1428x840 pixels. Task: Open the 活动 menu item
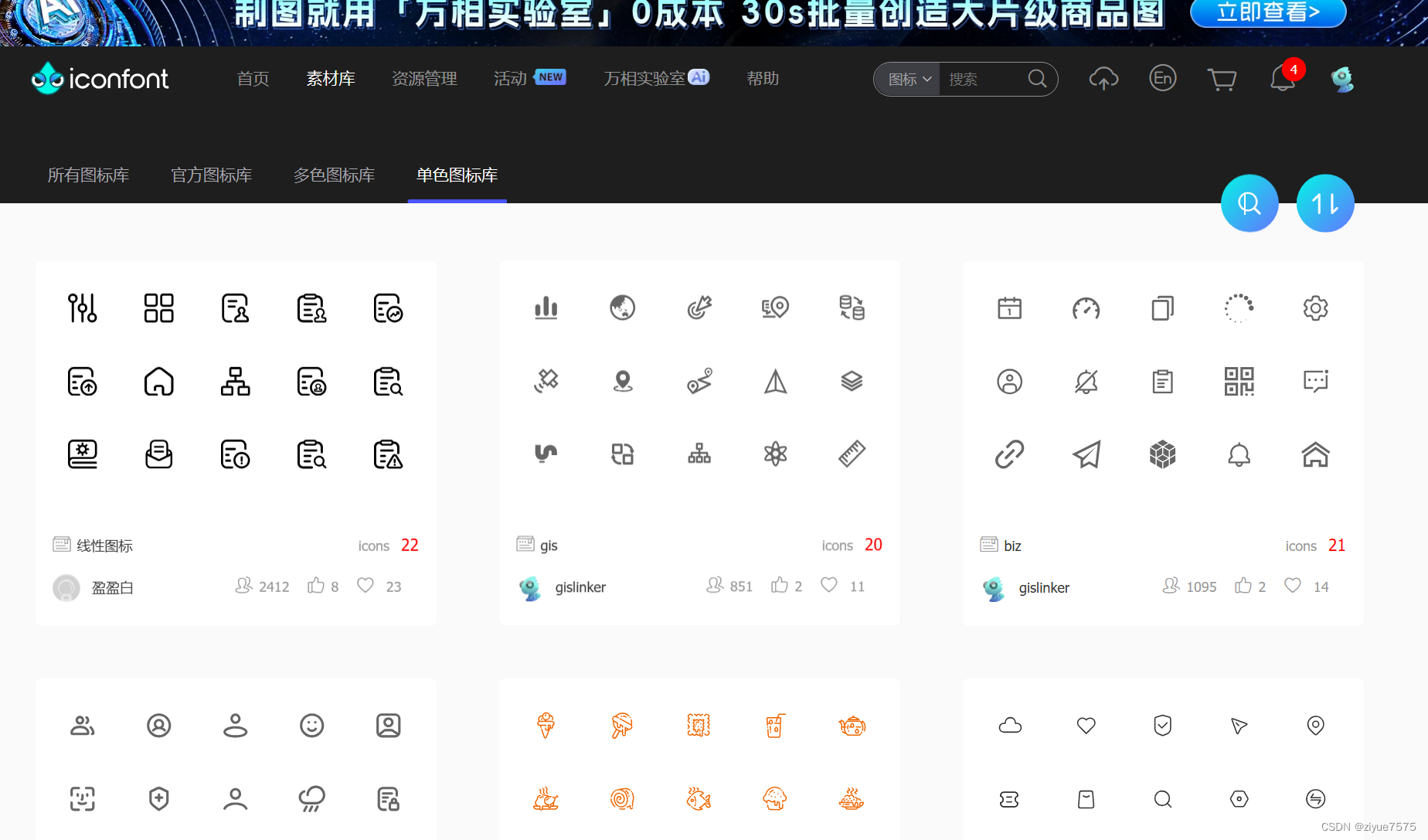[509, 78]
